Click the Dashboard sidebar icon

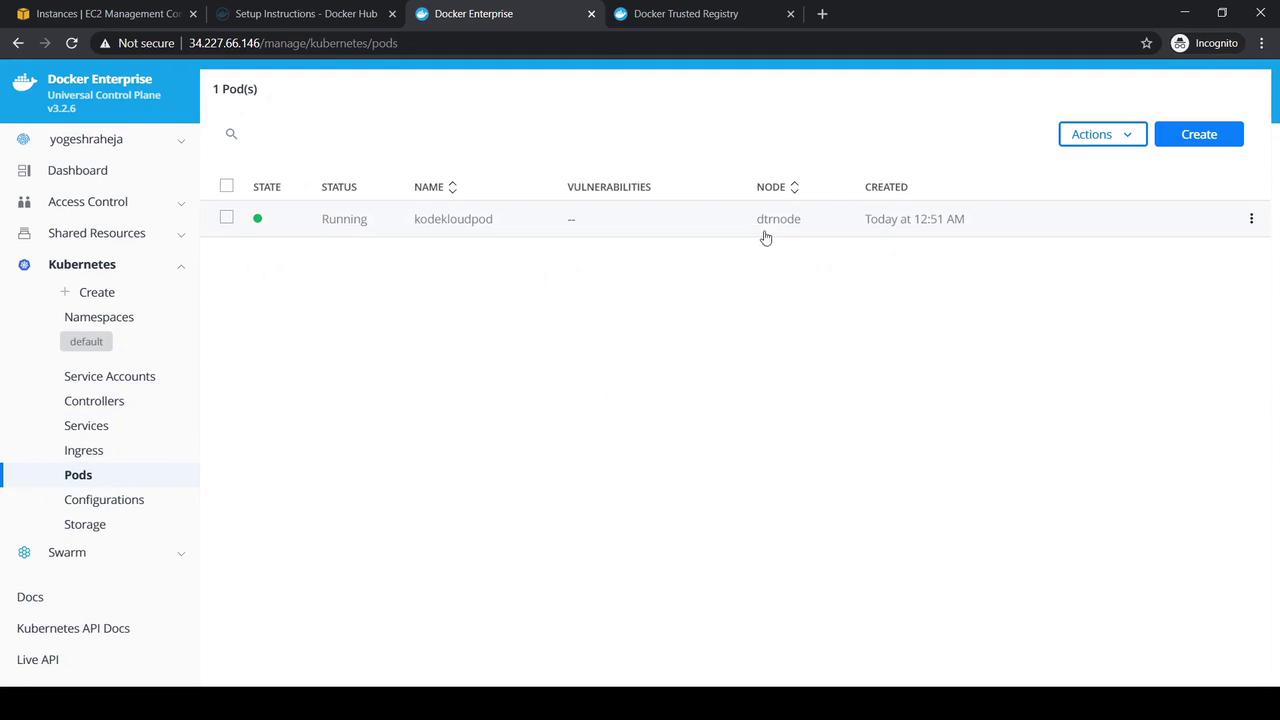point(24,171)
